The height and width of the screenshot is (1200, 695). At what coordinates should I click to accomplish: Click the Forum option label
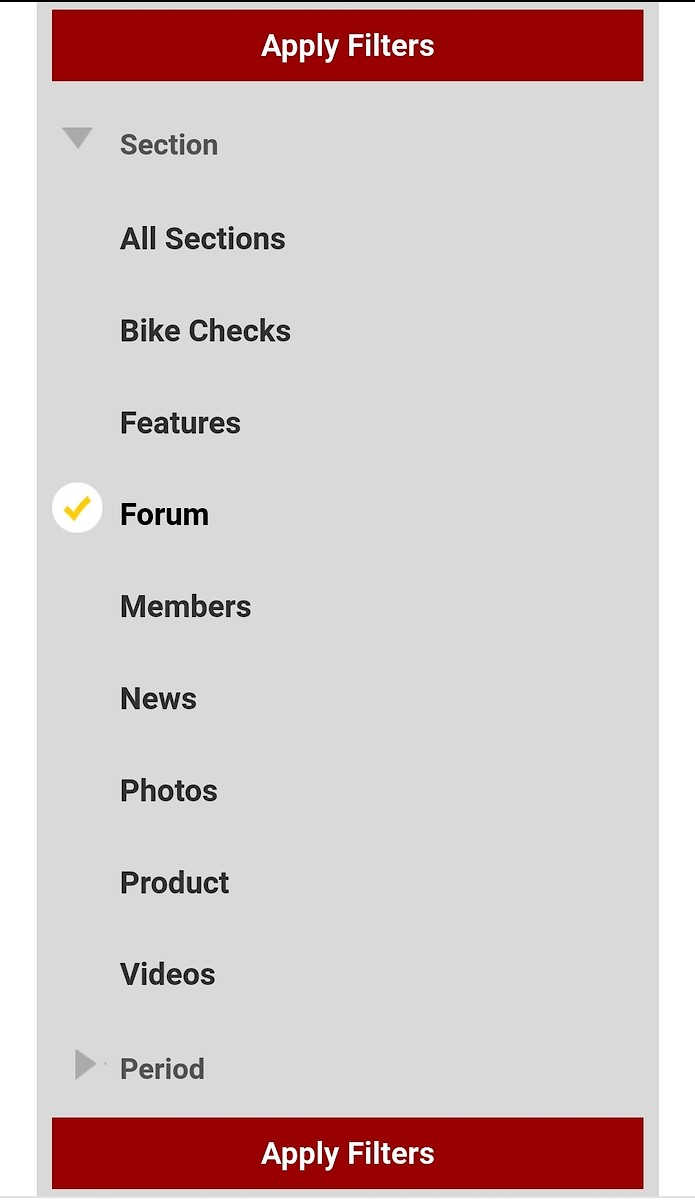[x=164, y=515]
